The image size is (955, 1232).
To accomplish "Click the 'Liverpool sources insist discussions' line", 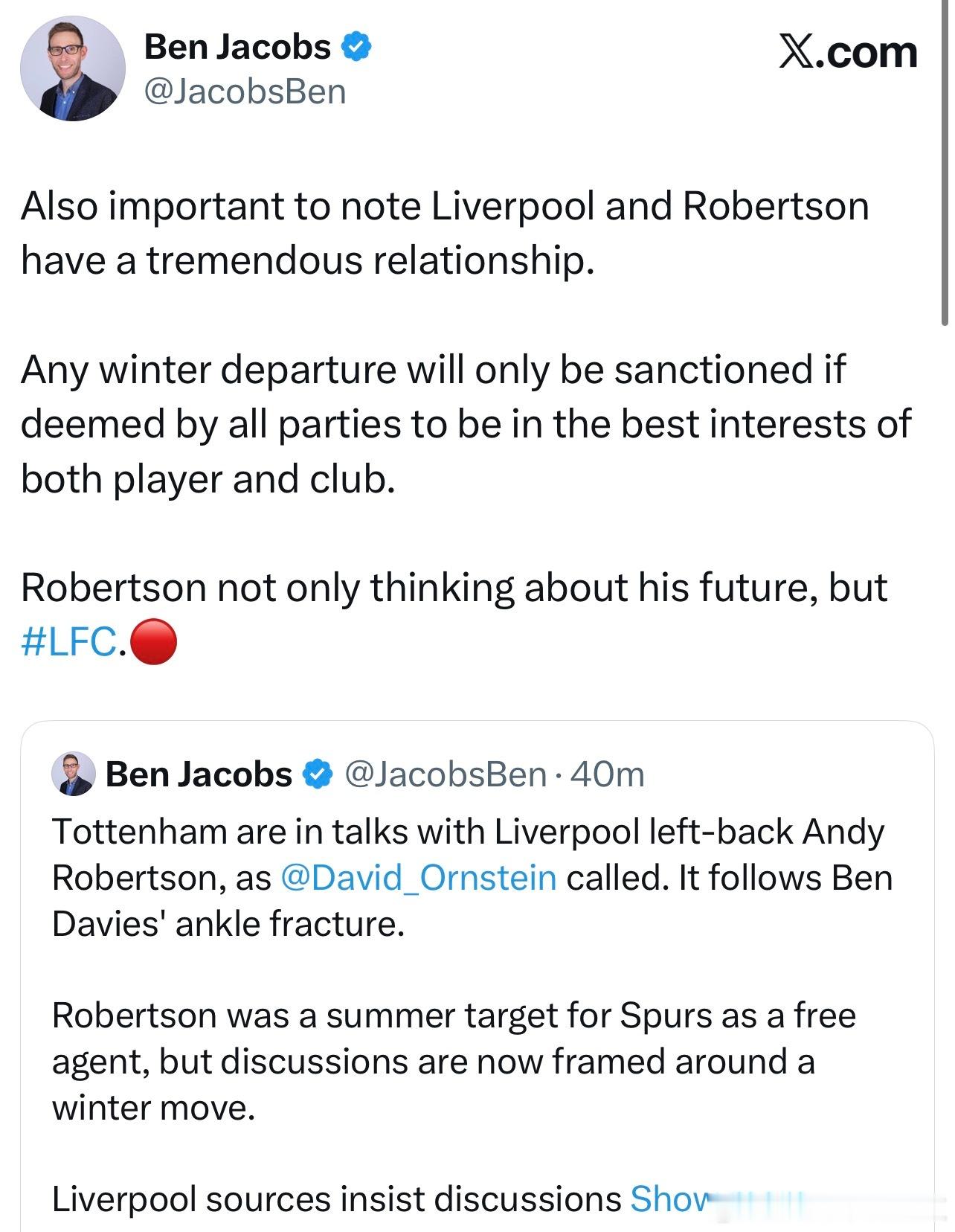I will [x=335, y=1199].
